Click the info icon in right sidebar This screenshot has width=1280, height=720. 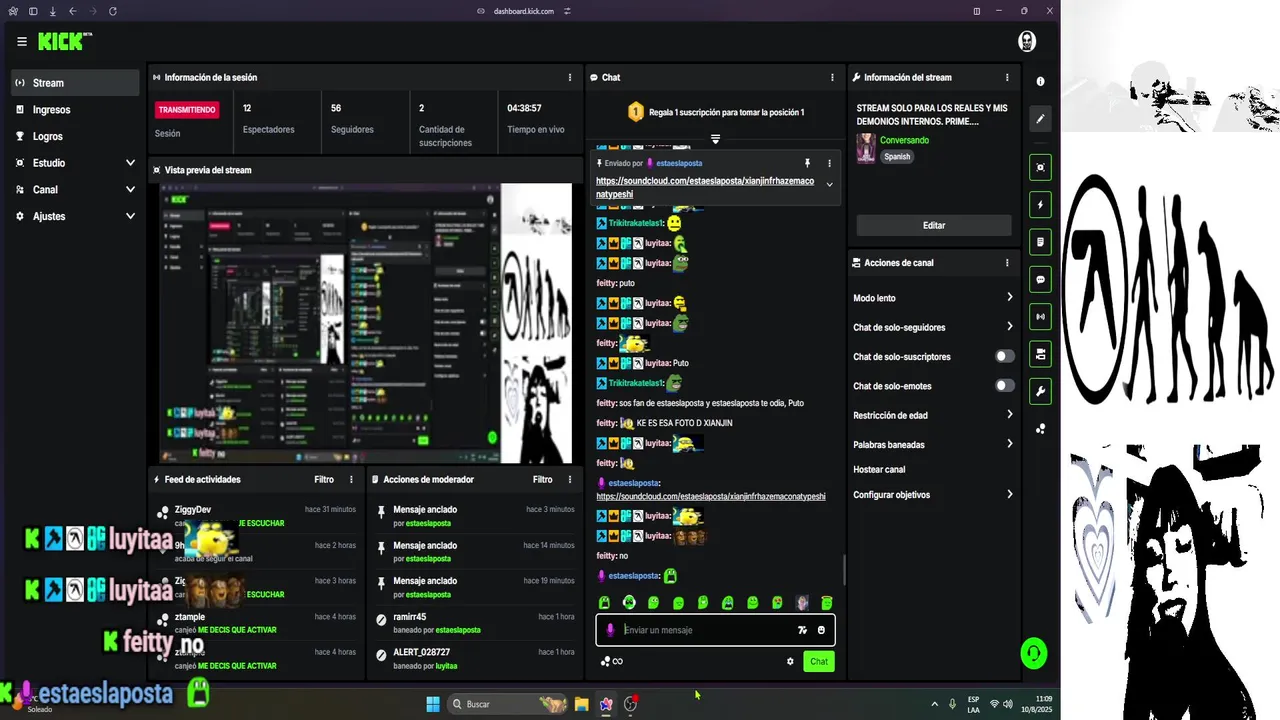click(1040, 81)
